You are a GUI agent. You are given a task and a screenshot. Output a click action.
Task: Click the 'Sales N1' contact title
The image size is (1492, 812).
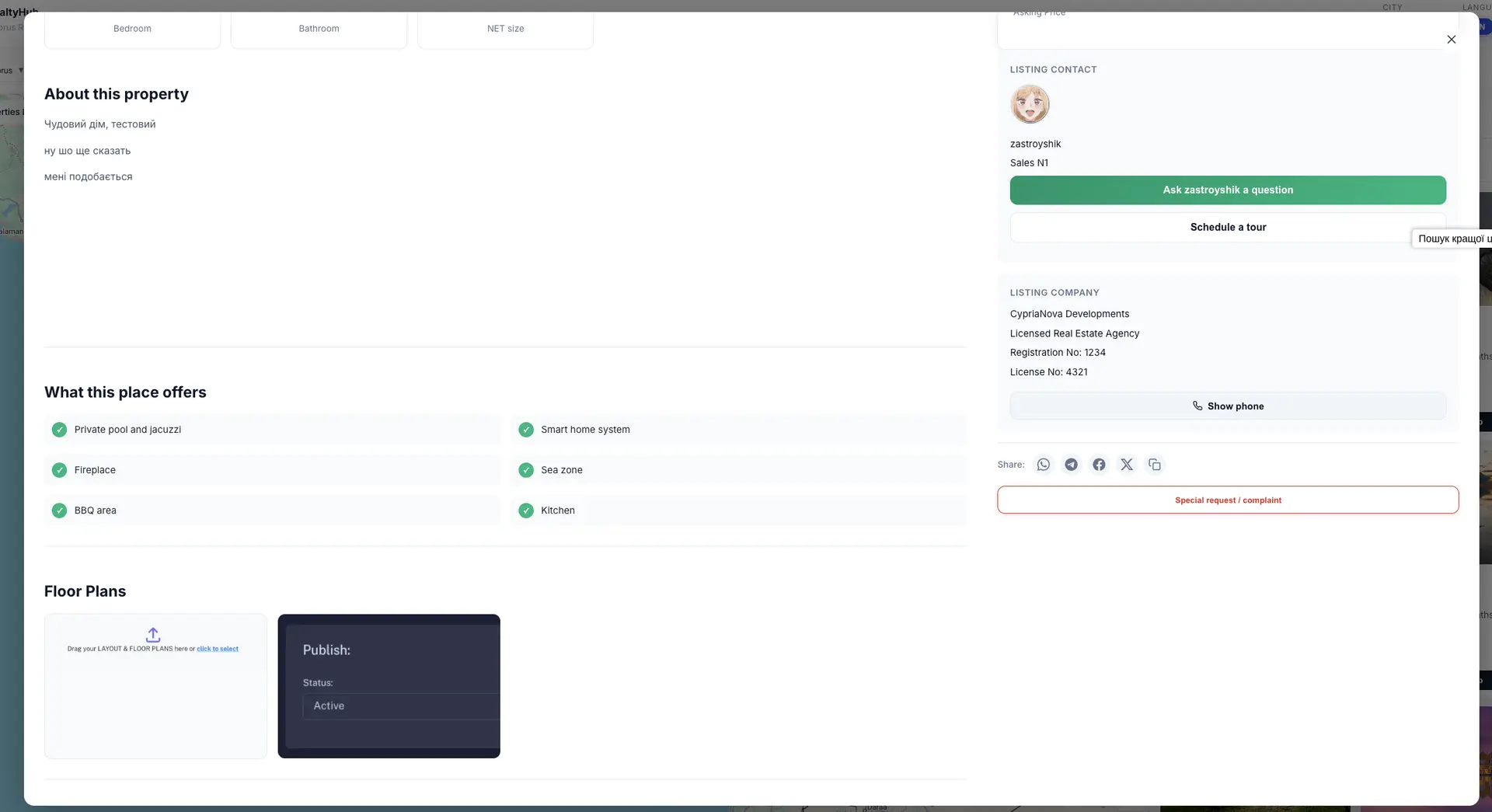1029,163
